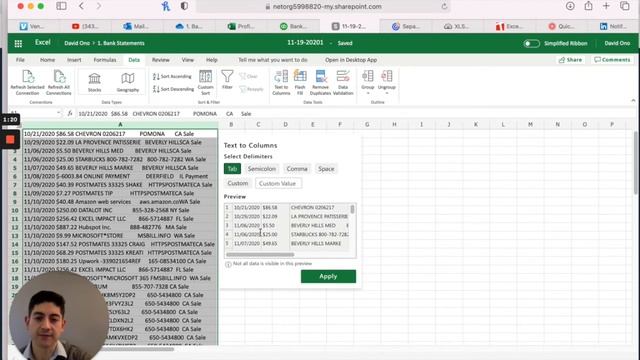Stop the screen recording red button

coord(10,140)
